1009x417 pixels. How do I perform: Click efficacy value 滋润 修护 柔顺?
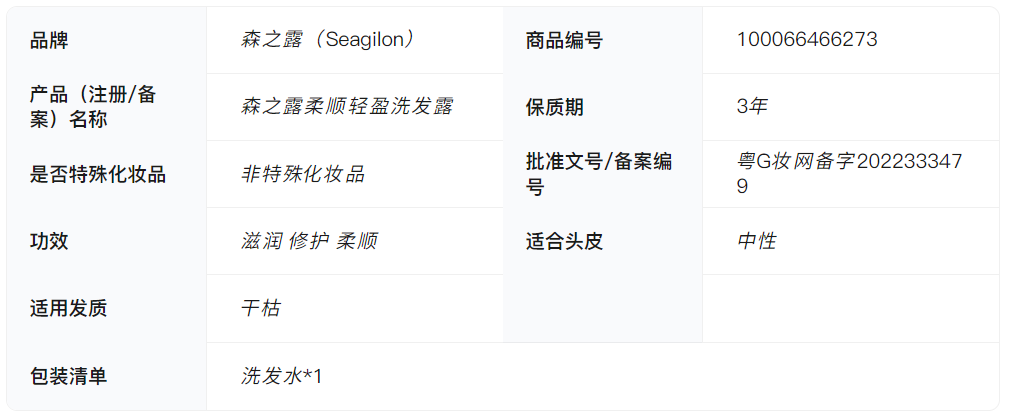(x=309, y=241)
